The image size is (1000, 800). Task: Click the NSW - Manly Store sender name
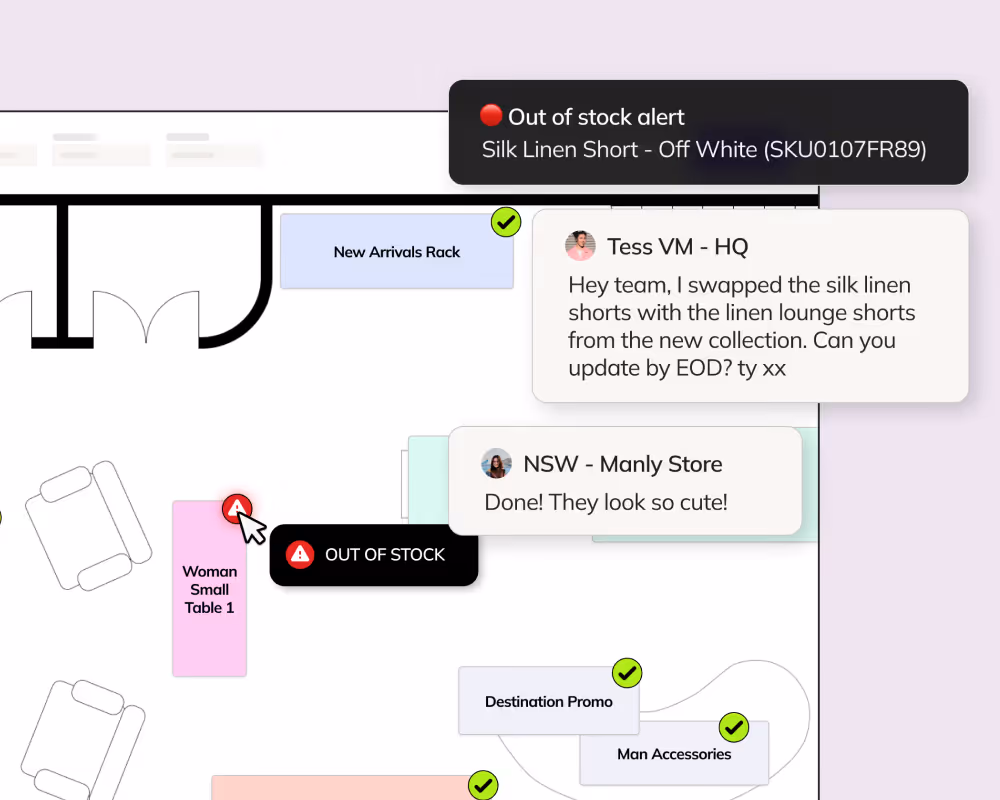point(622,464)
